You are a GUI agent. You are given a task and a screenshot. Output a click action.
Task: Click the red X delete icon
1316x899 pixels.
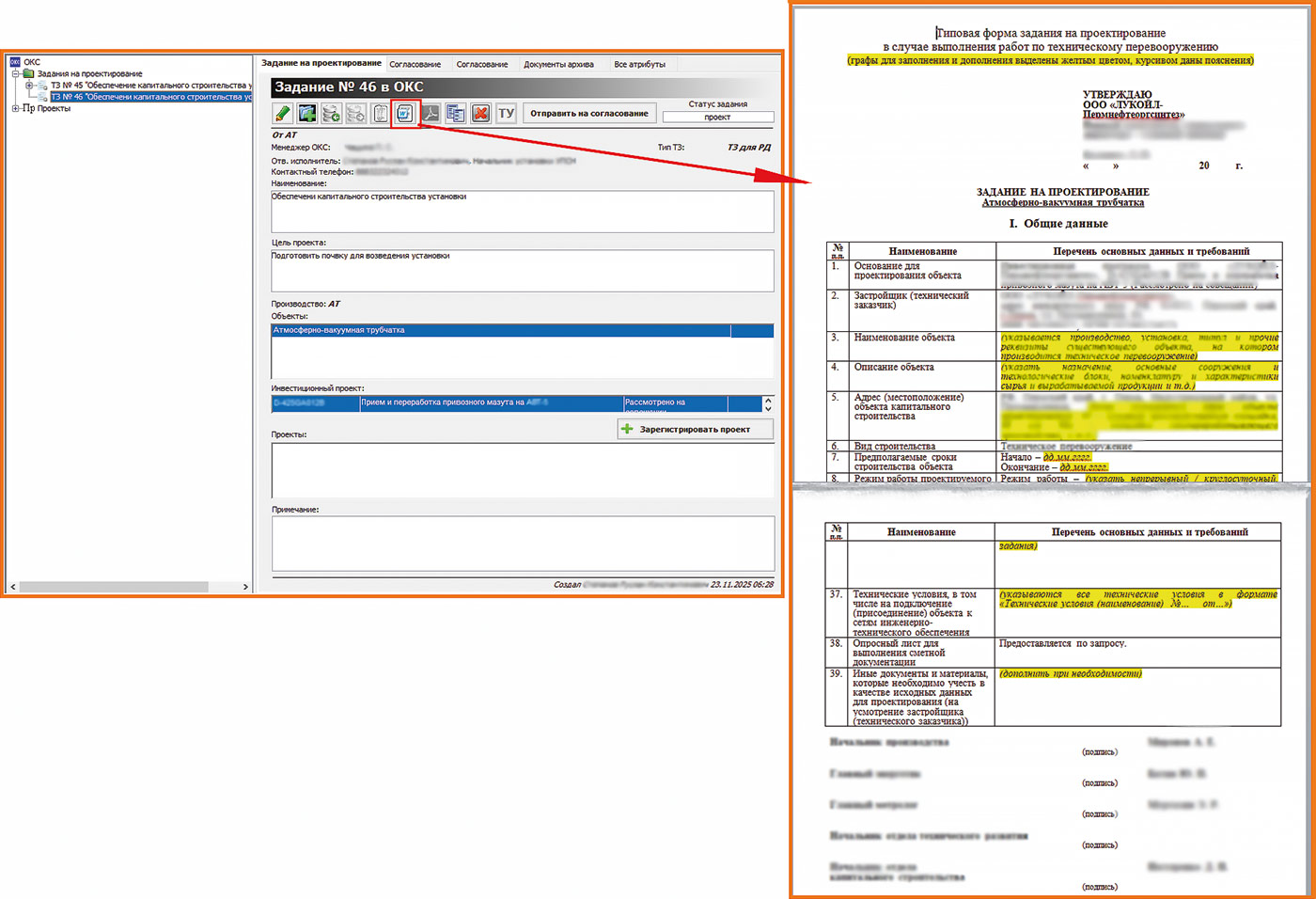pos(480,114)
